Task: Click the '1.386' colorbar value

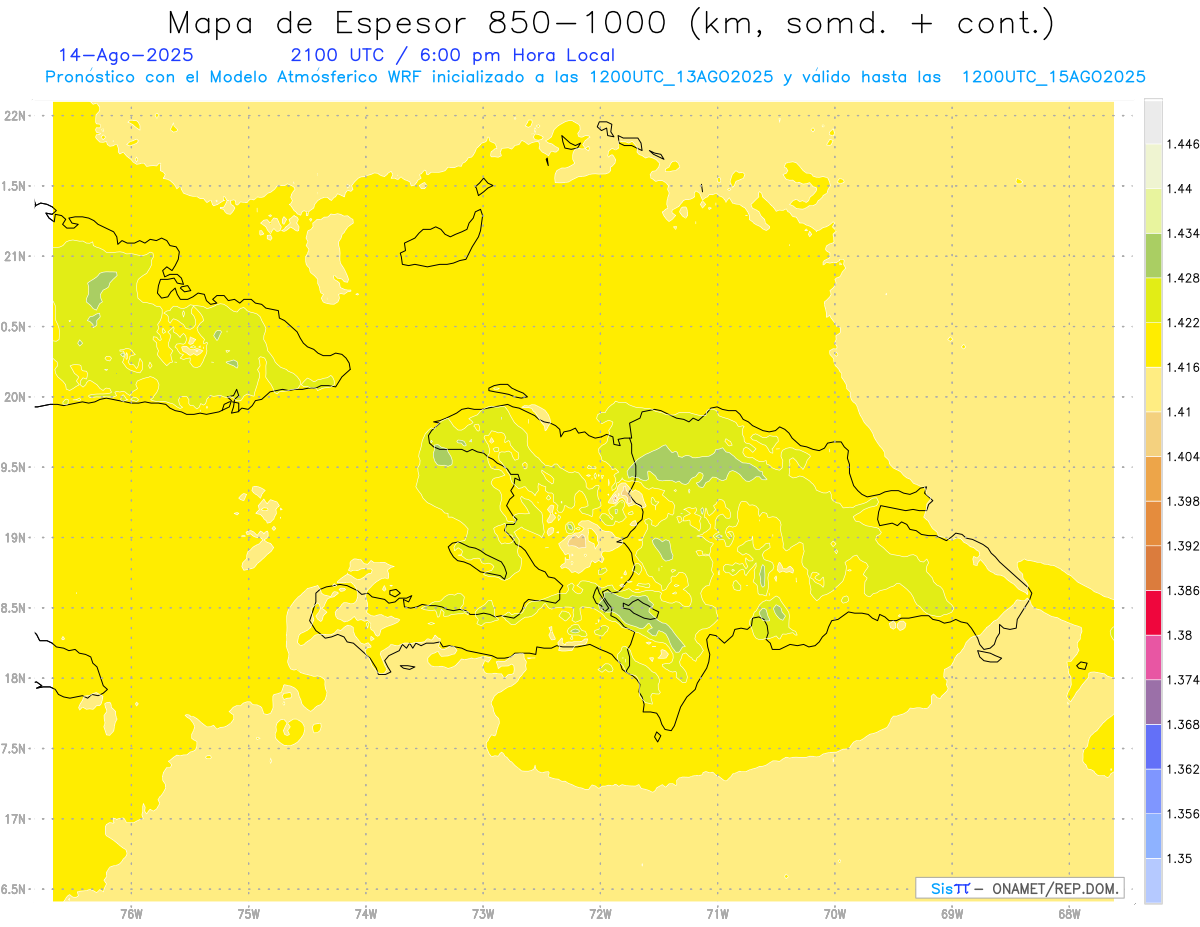Action: (x=1182, y=591)
